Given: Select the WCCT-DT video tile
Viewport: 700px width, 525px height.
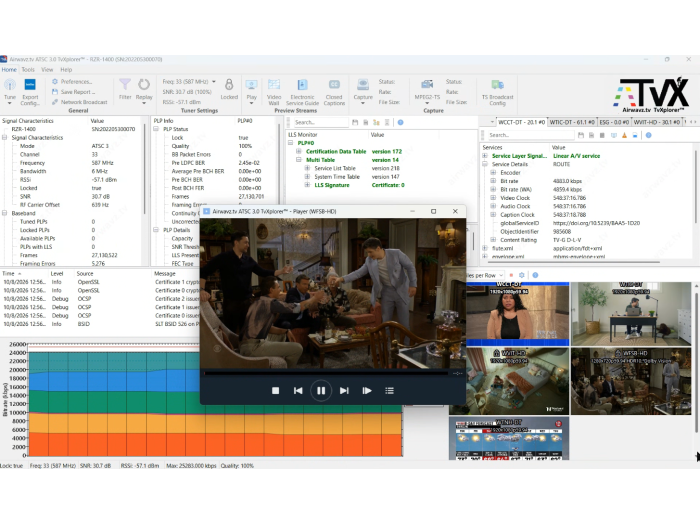Looking at the screenshot, I should (517, 314).
